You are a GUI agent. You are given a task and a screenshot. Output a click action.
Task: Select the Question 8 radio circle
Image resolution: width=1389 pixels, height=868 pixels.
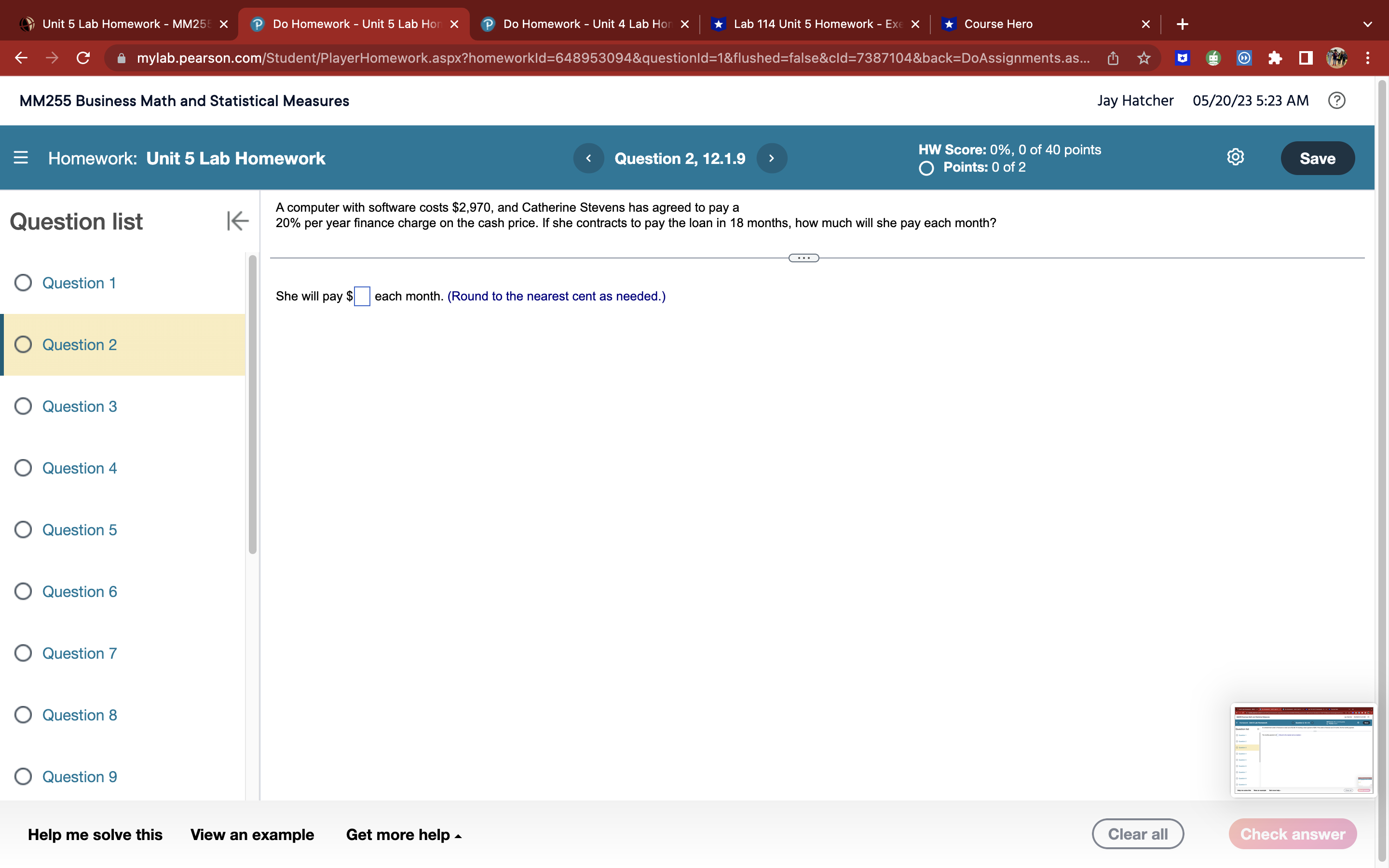pos(23,715)
